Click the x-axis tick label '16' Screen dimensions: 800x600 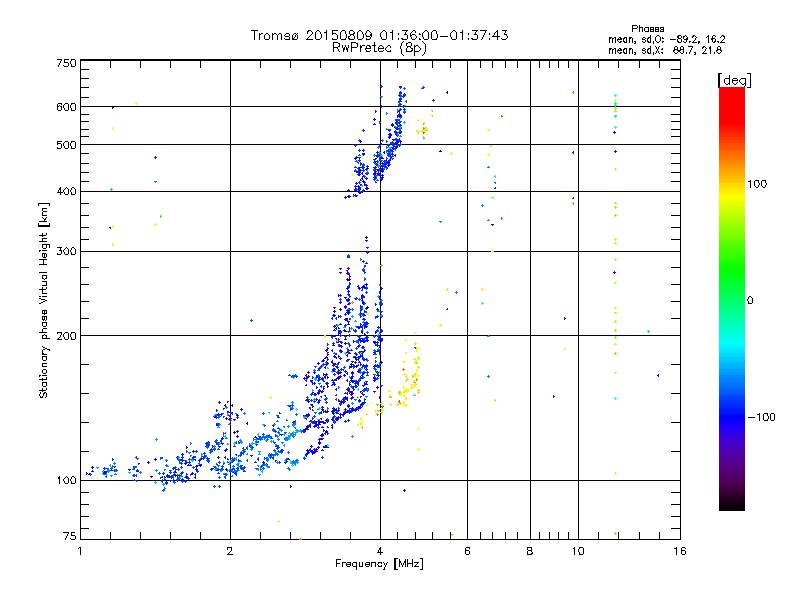point(680,551)
